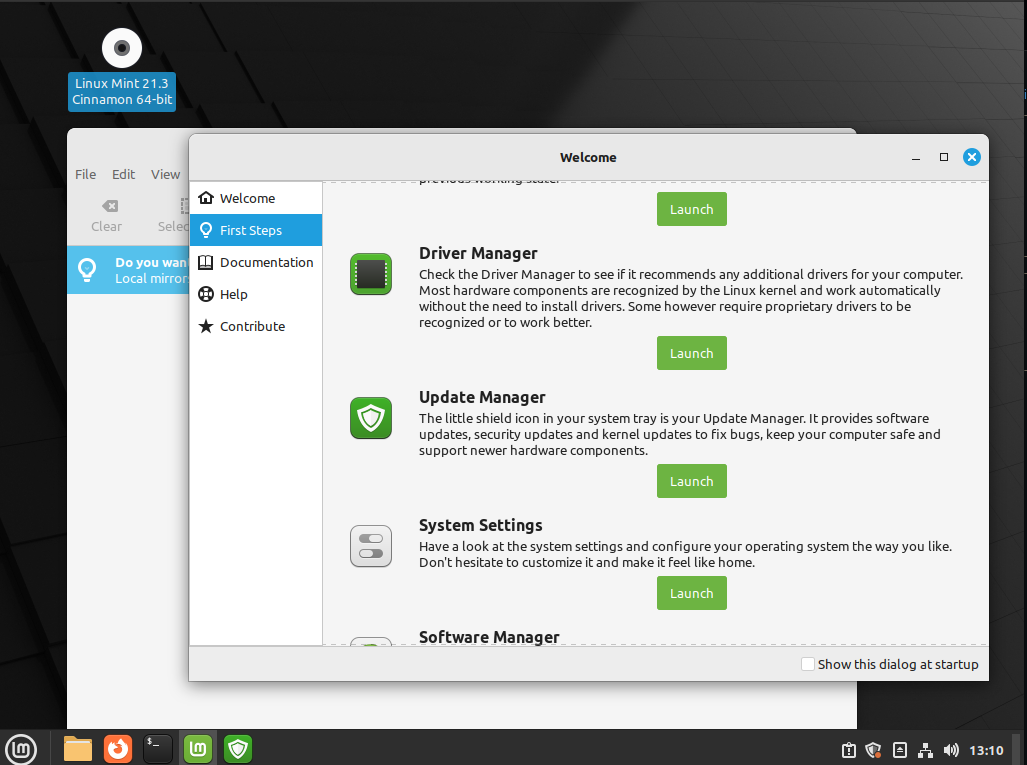Click the System Settings toggles icon
Image resolution: width=1027 pixels, height=765 pixels.
pyautogui.click(x=371, y=546)
